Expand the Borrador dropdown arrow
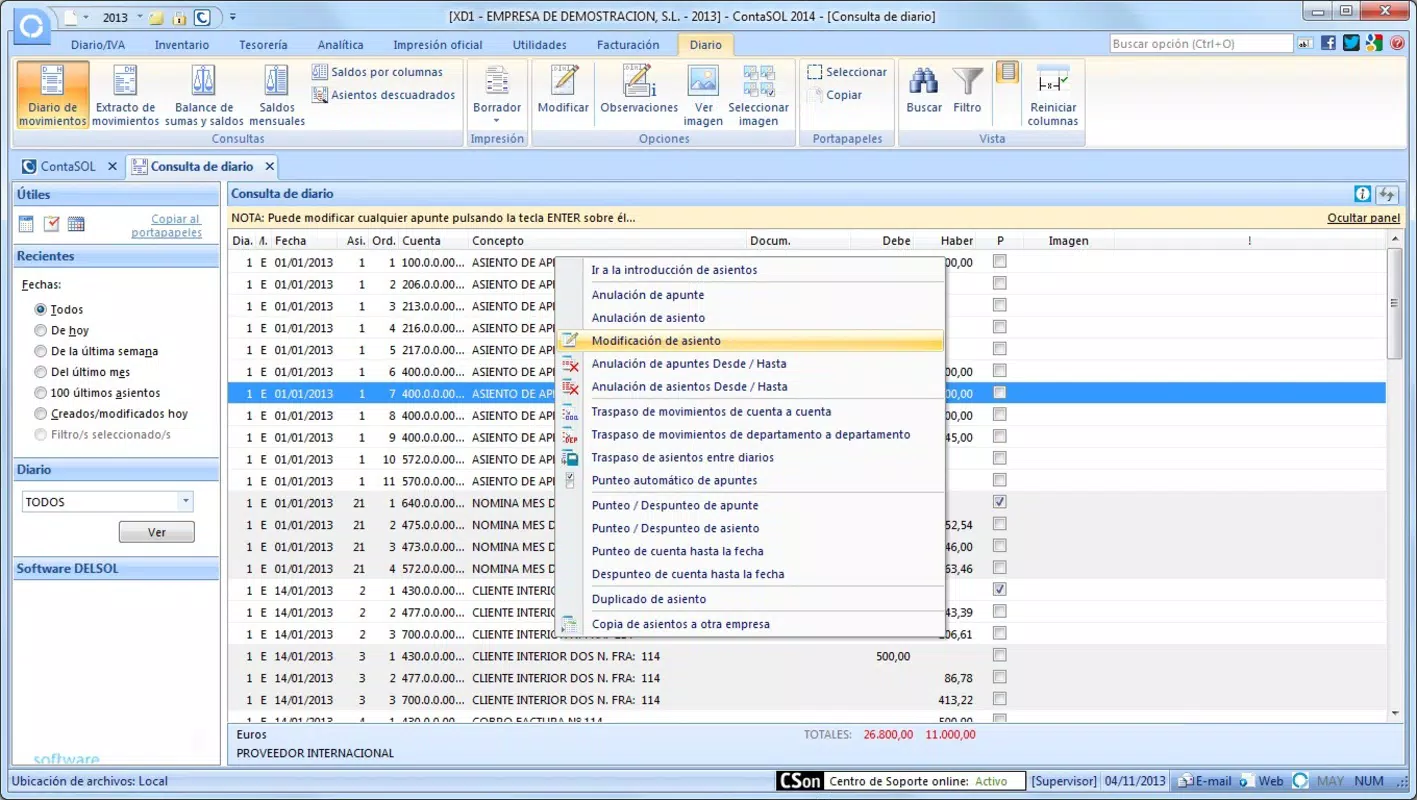Image resolution: width=1417 pixels, height=800 pixels. (x=497, y=119)
